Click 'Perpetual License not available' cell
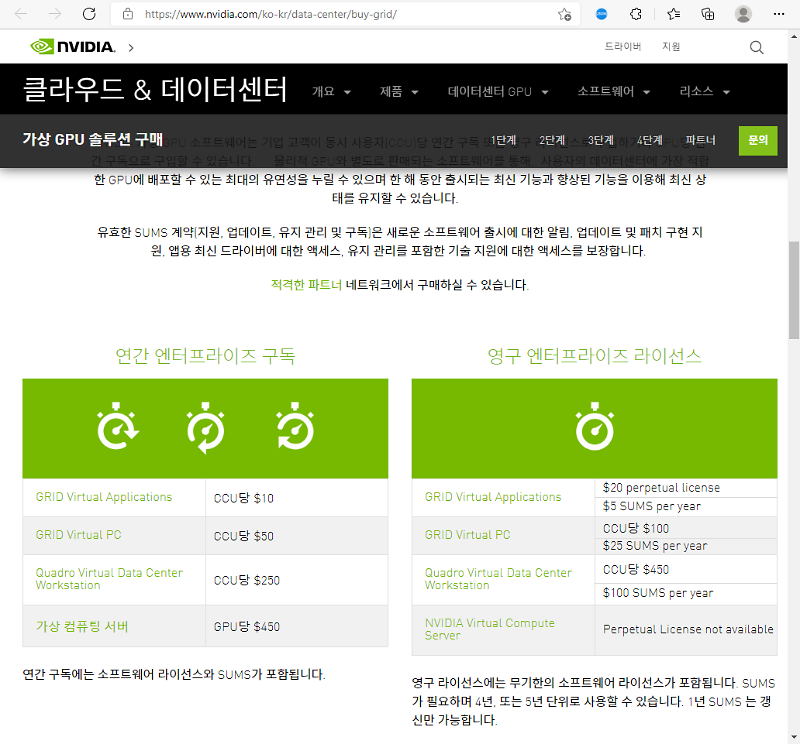 (686, 629)
